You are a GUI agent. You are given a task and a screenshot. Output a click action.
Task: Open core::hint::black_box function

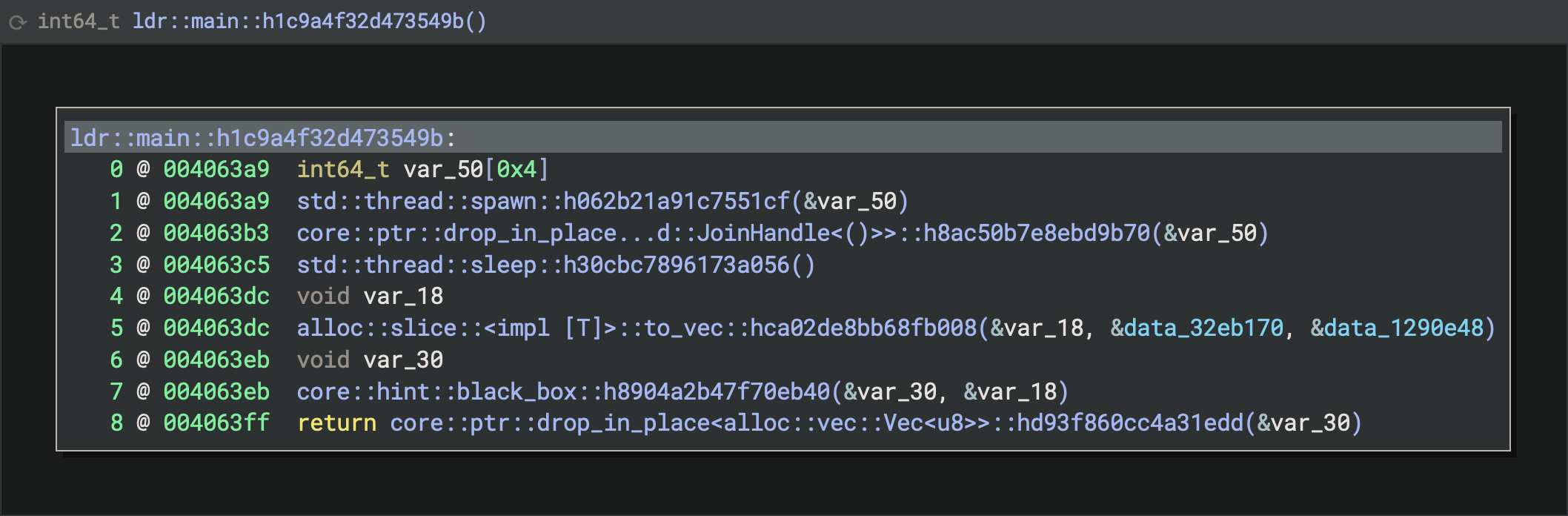(x=563, y=391)
